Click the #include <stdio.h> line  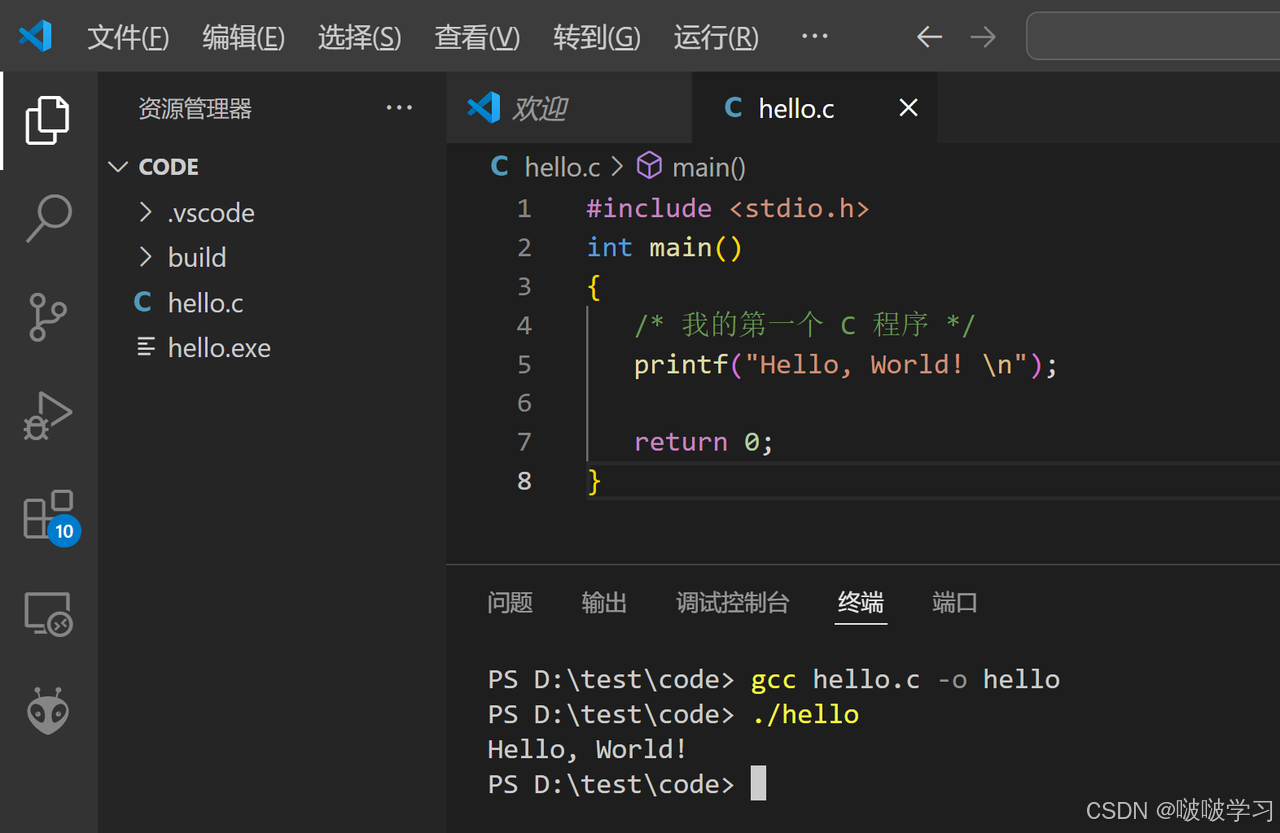coord(728,208)
